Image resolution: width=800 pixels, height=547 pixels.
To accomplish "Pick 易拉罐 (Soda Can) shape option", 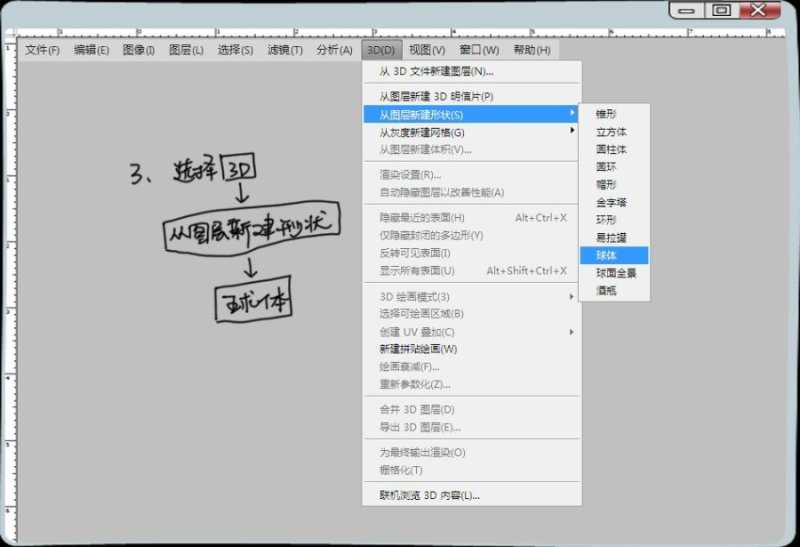I will [611, 237].
